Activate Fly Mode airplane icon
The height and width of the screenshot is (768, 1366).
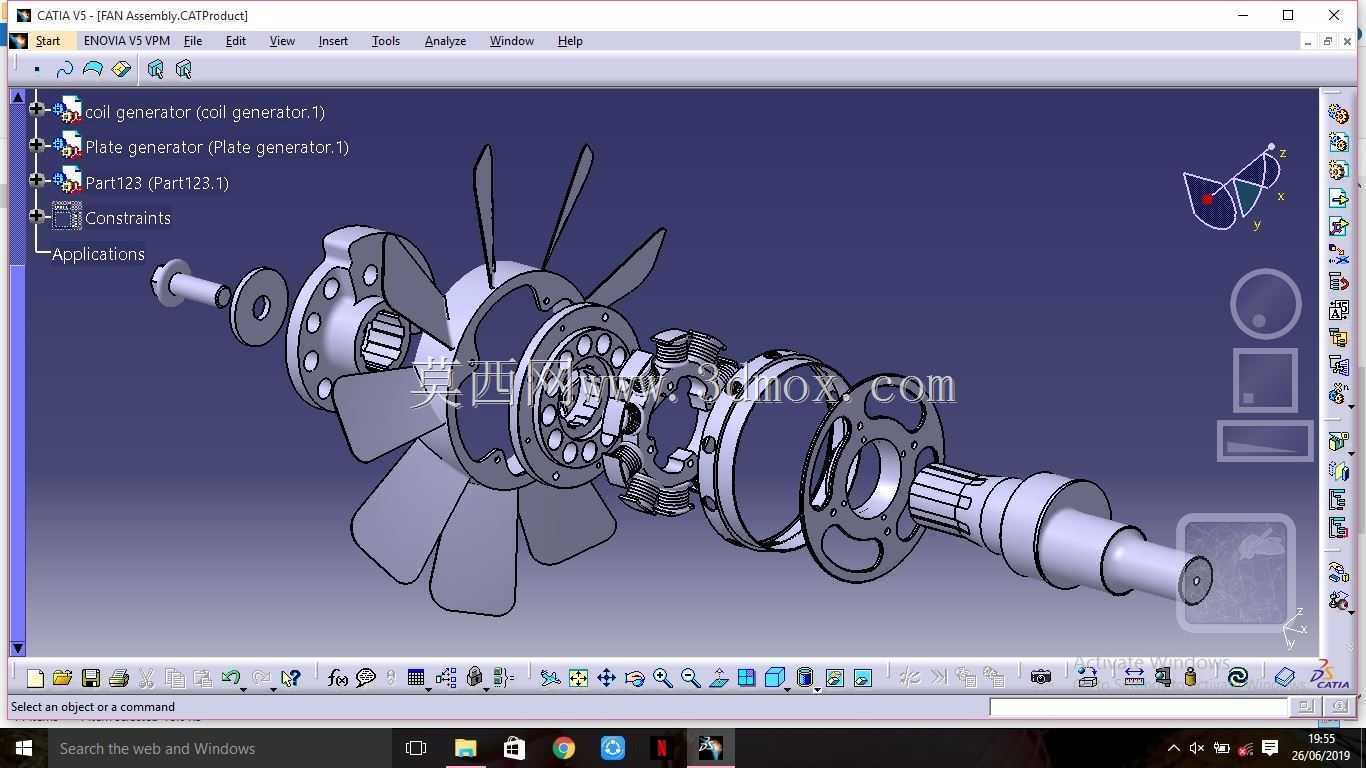pos(550,678)
